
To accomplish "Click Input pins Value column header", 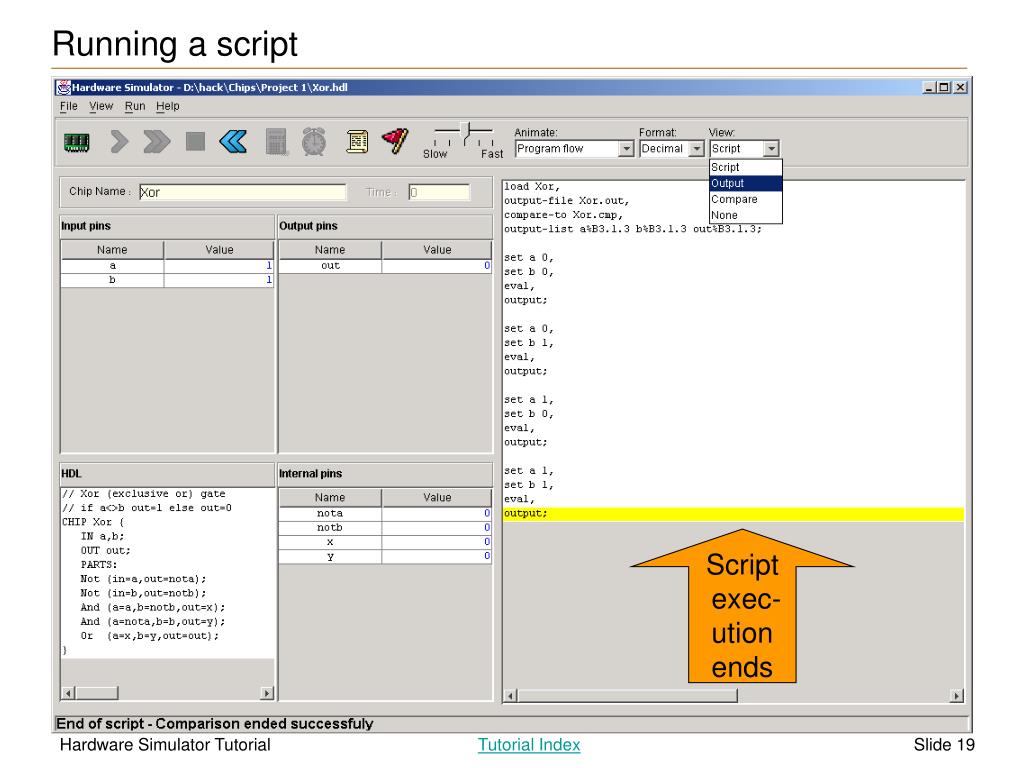I will pos(219,249).
